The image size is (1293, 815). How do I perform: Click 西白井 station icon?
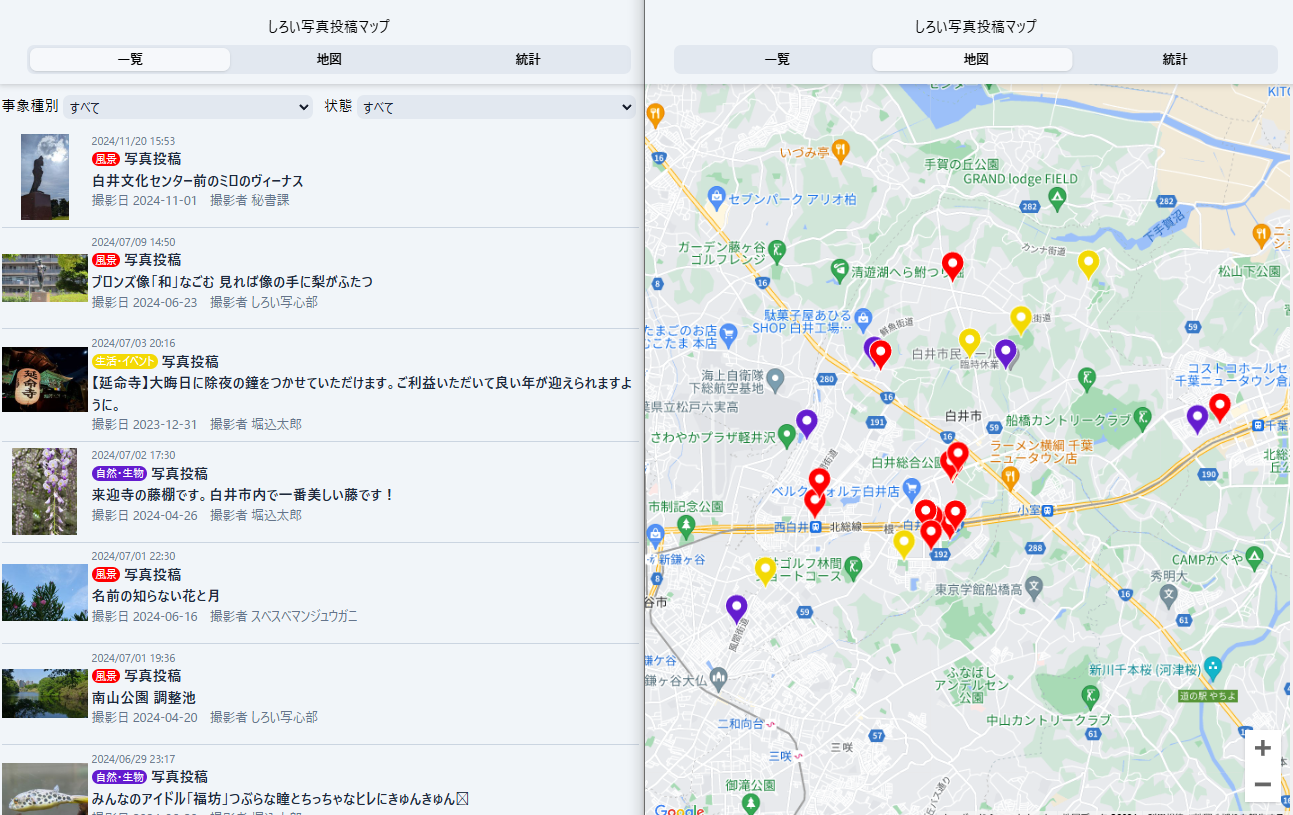click(x=817, y=527)
